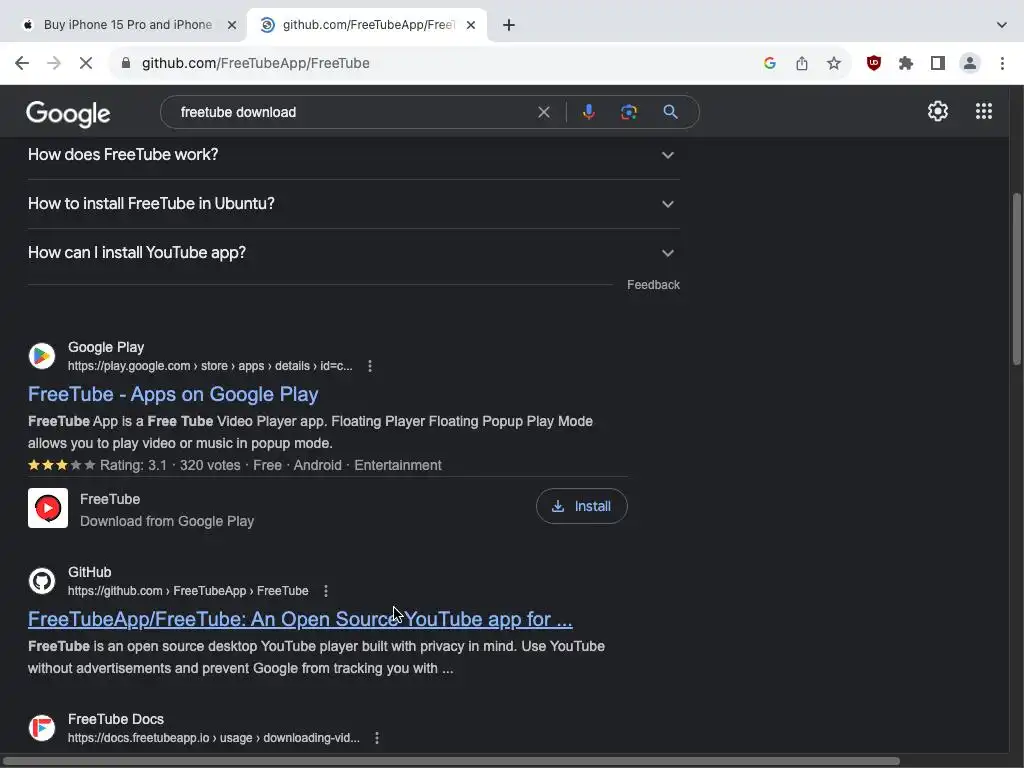Viewport: 1024px width, 768px height.
Task: Send Feedback on People also ask
Action: point(653,285)
